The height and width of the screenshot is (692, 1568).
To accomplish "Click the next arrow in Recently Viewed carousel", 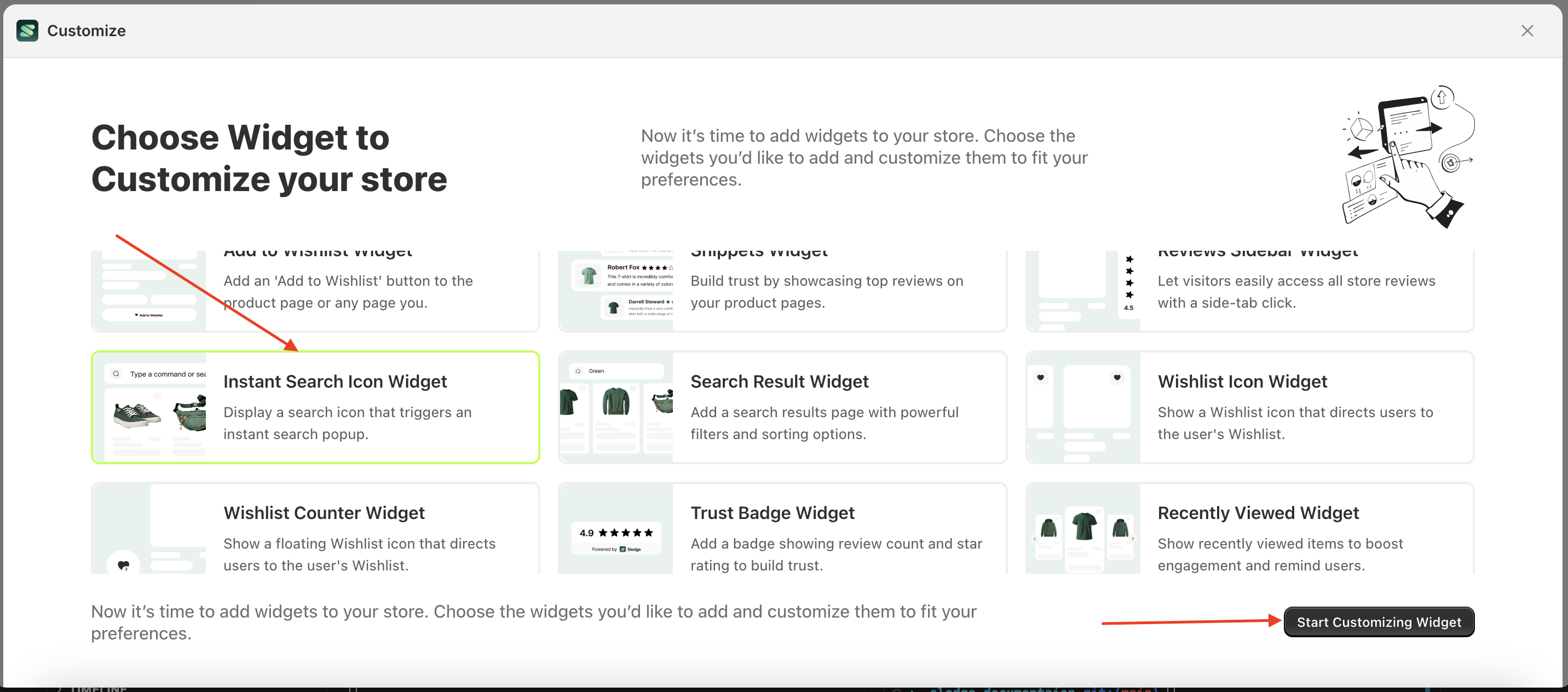I will [1133, 539].
